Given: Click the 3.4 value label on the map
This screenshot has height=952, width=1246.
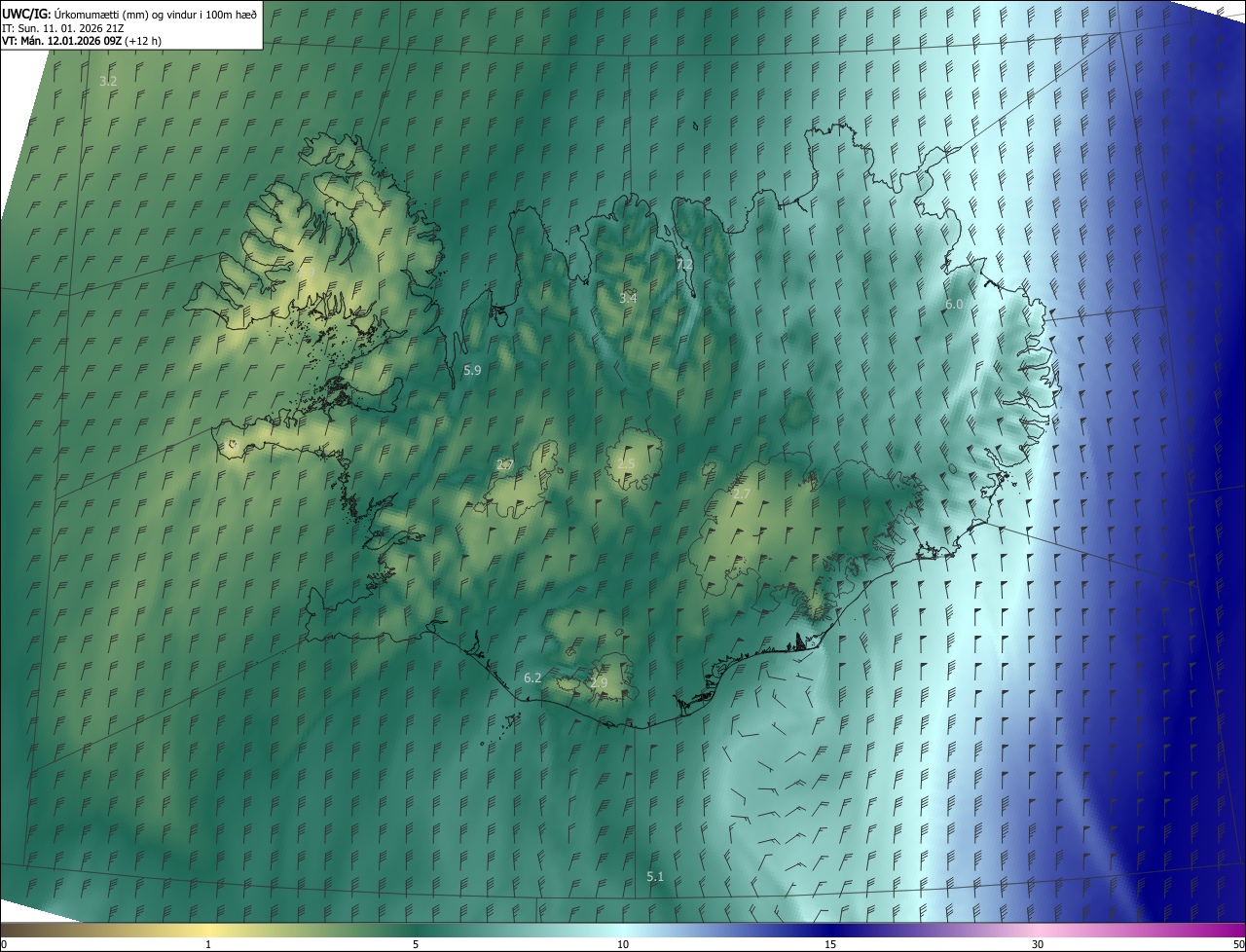Looking at the screenshot, I should [x=628, y=299].
